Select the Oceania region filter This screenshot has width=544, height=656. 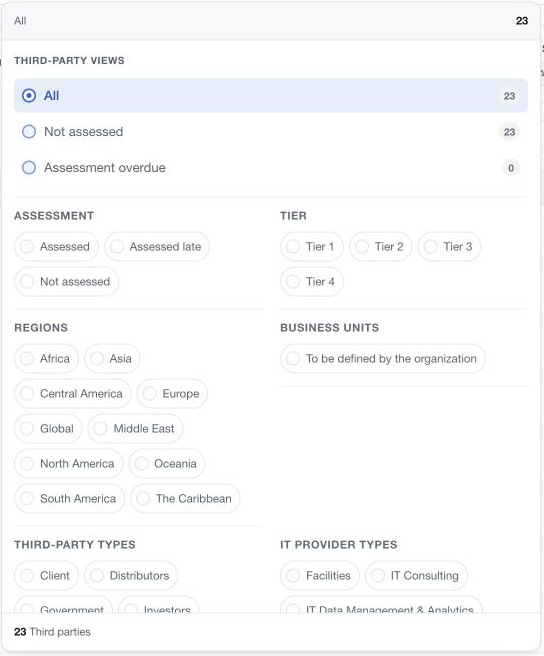tap(167, 464)
